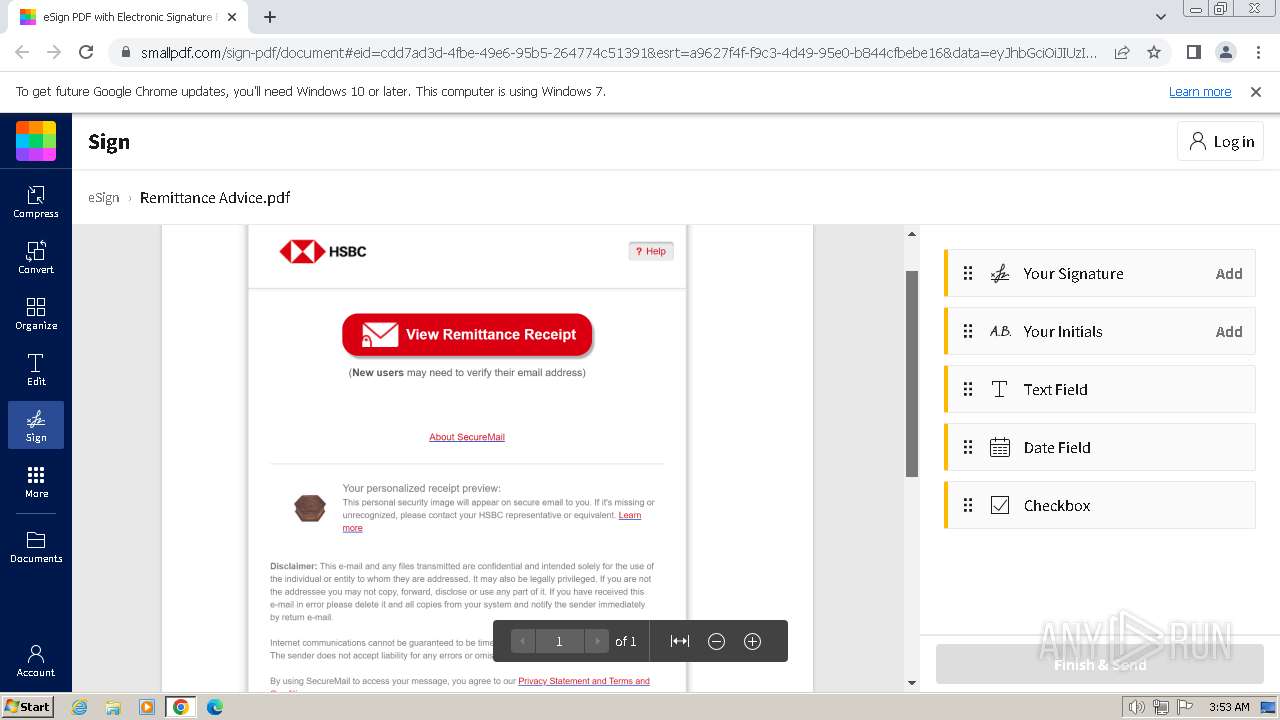The width and height of the screenshot is (1280, 720).
Task: Select the Date Field item
Action: [1100, 447]
